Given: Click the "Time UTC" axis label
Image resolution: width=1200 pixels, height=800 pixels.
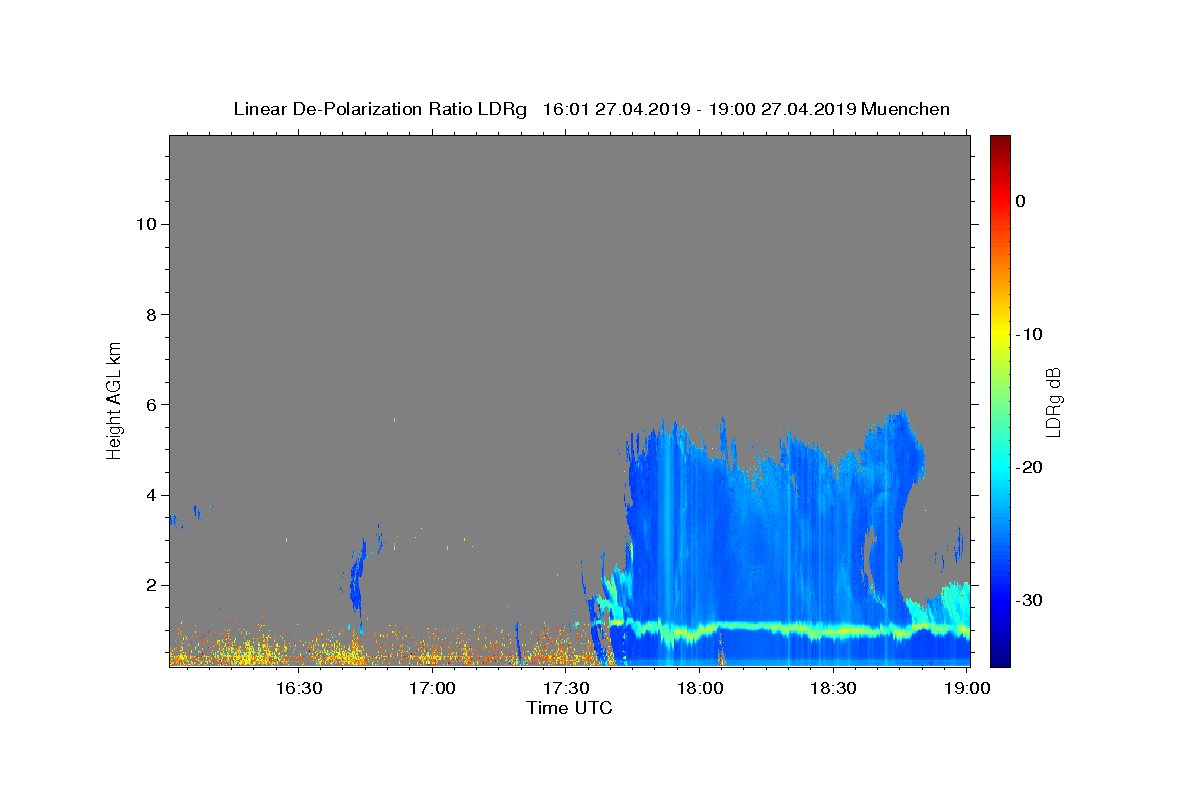Looking at the screenshot, I should [x=569, y=708].
